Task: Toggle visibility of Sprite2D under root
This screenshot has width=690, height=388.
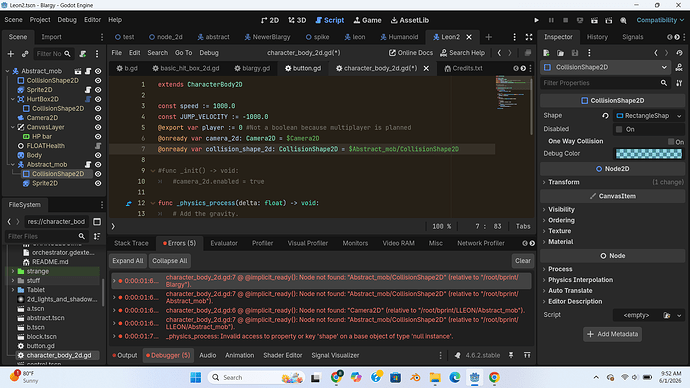Action: tap(98, 90)
